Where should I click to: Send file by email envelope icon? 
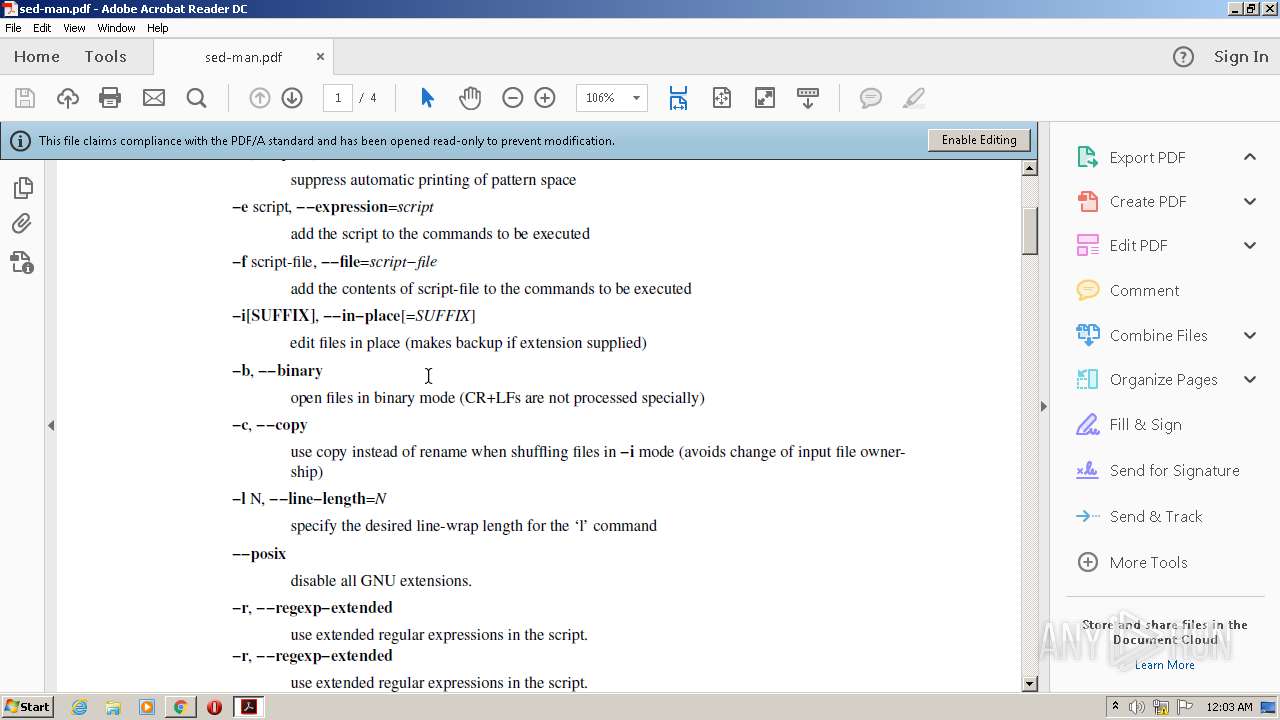[154, 98]
